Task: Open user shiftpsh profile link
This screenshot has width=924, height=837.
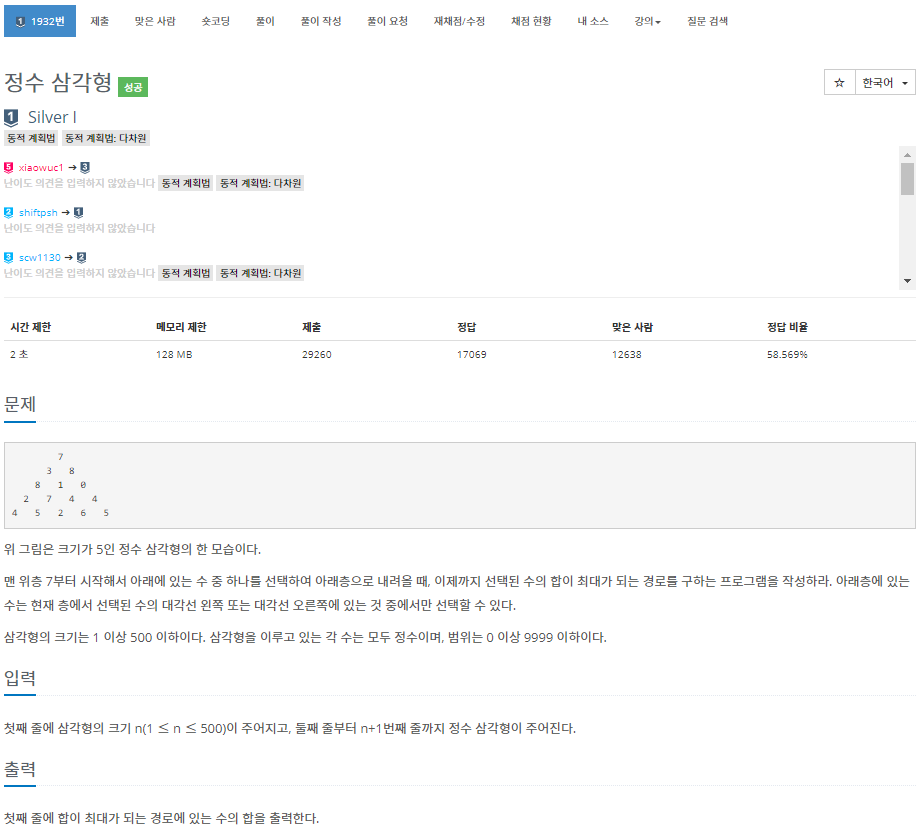Action: (38, 212)
